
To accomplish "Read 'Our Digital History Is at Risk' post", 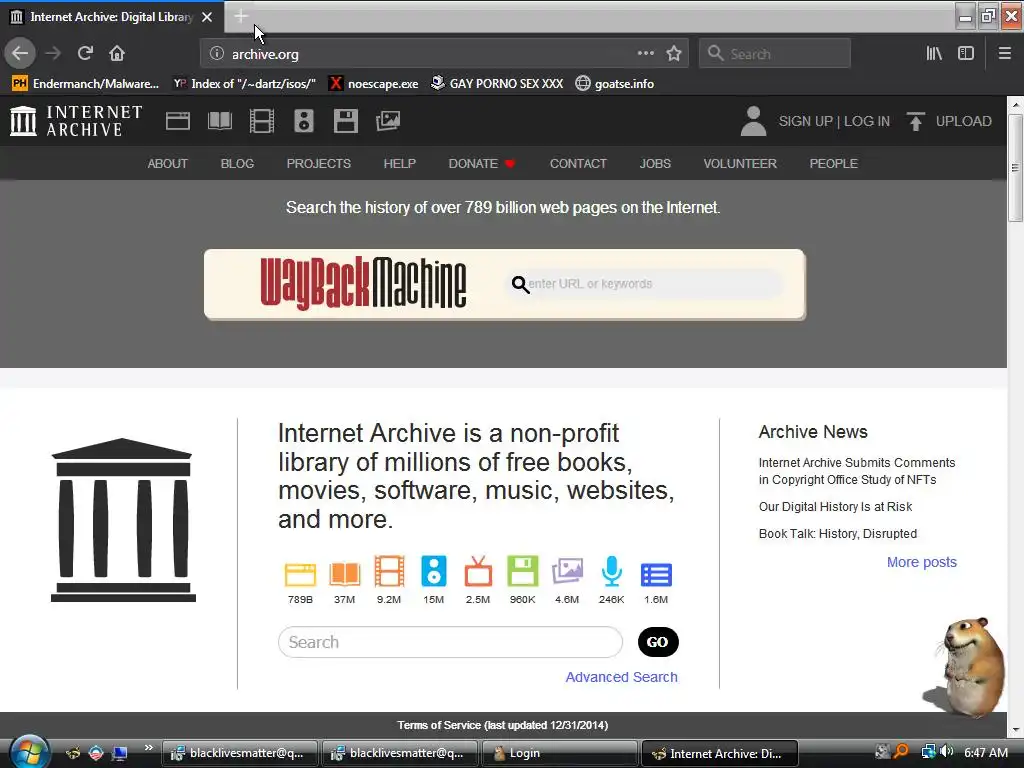I will [835, 507].
